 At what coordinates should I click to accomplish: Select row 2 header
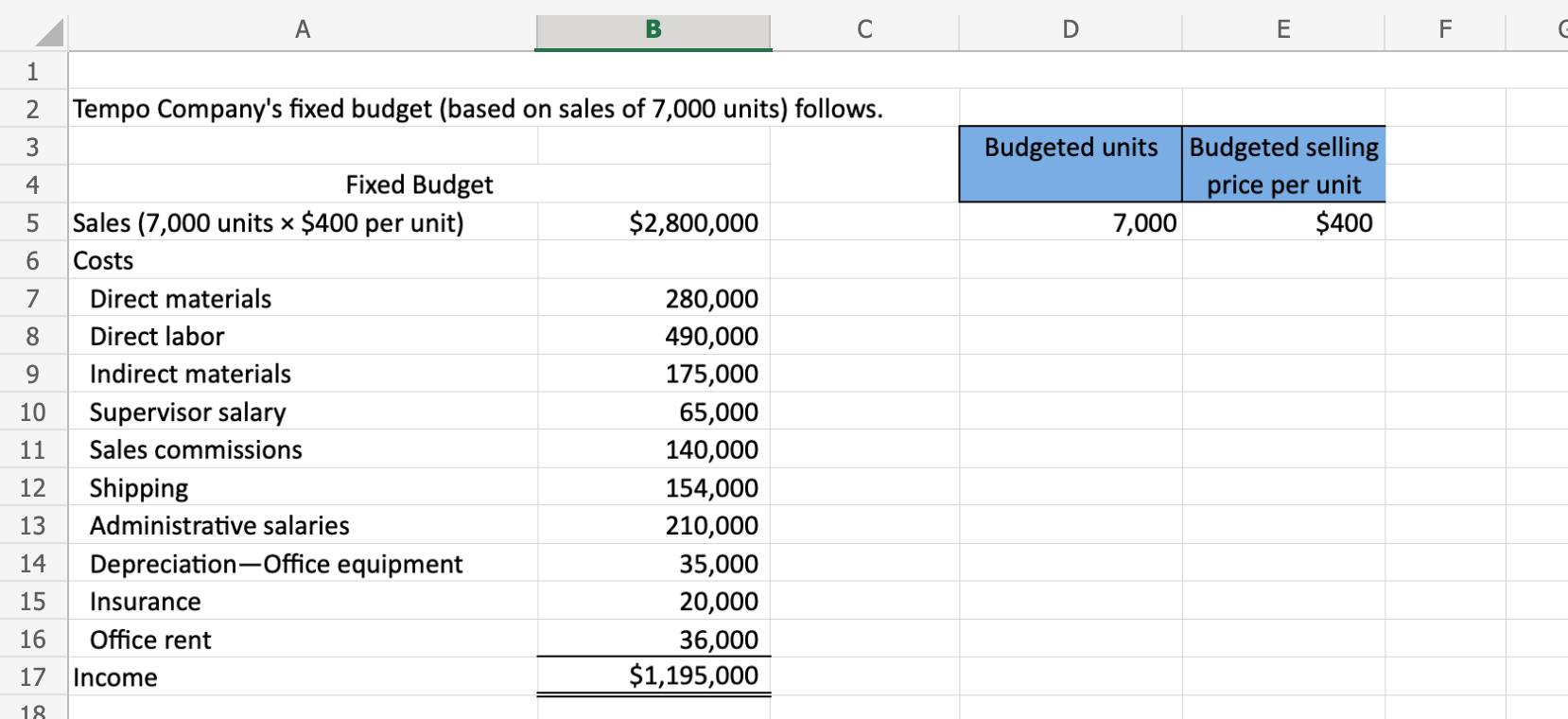pos(33,109)
